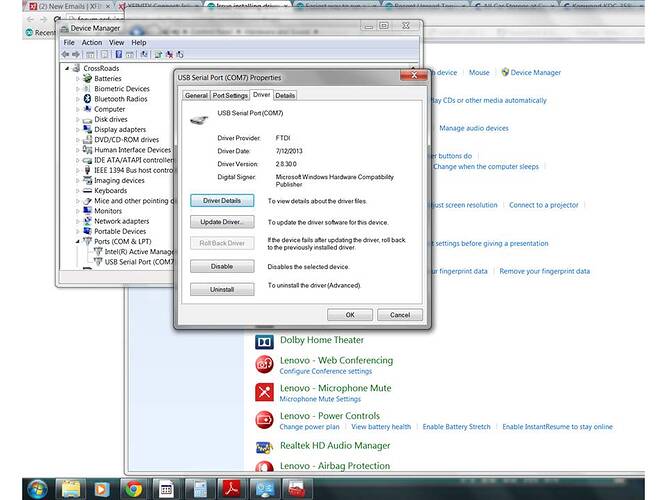
Task: Click the (2) New Emails browser tab
Action: pyautogui.click(x=70, y=6)
